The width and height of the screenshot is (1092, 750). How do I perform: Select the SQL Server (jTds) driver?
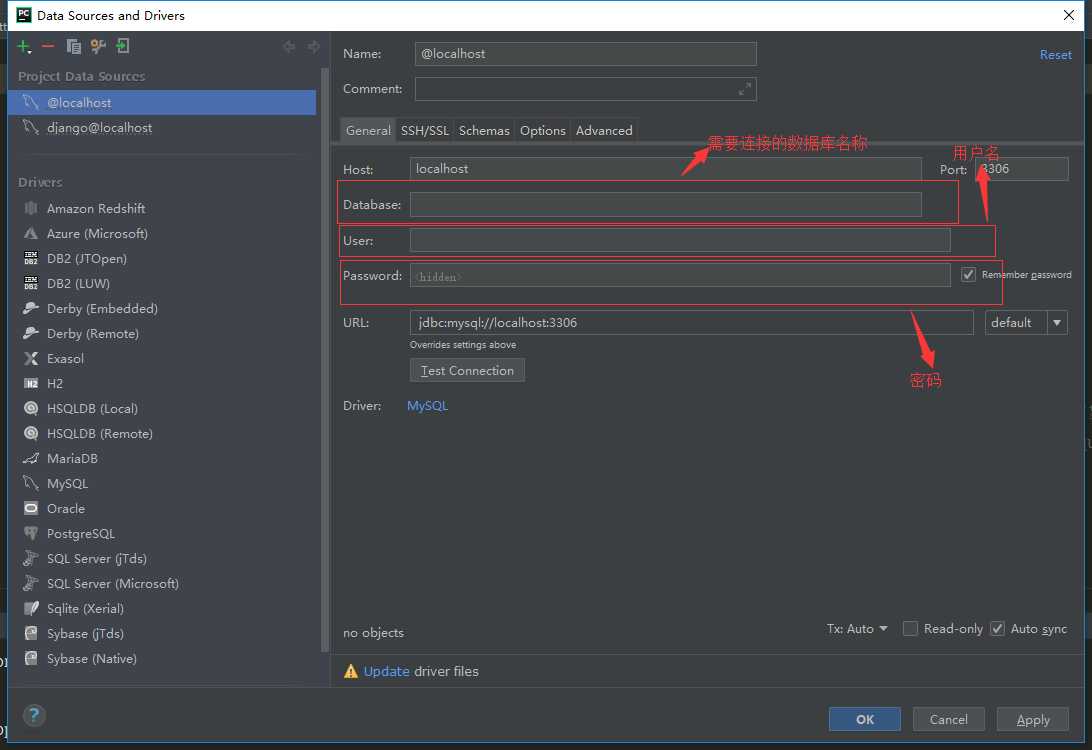97,559
